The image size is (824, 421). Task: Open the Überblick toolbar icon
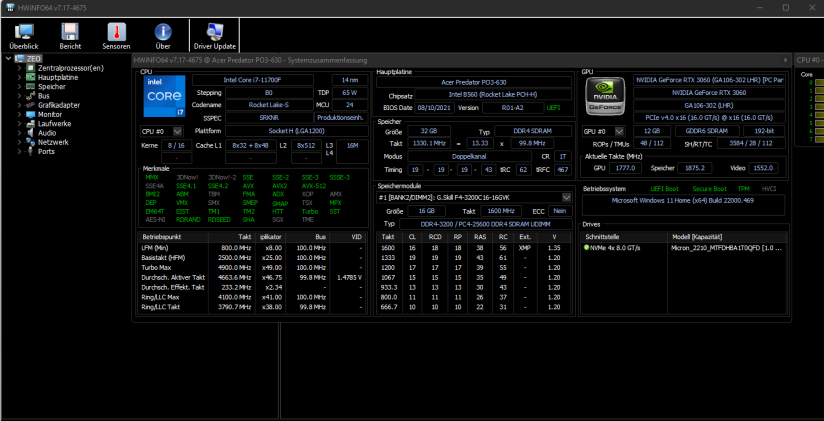point(24,33)
